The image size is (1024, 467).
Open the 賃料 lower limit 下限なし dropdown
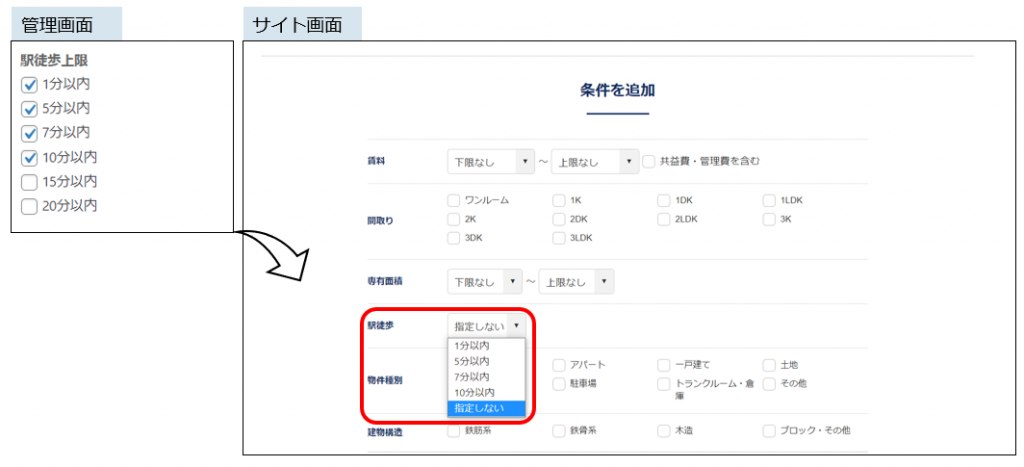(x=492, y=161)
